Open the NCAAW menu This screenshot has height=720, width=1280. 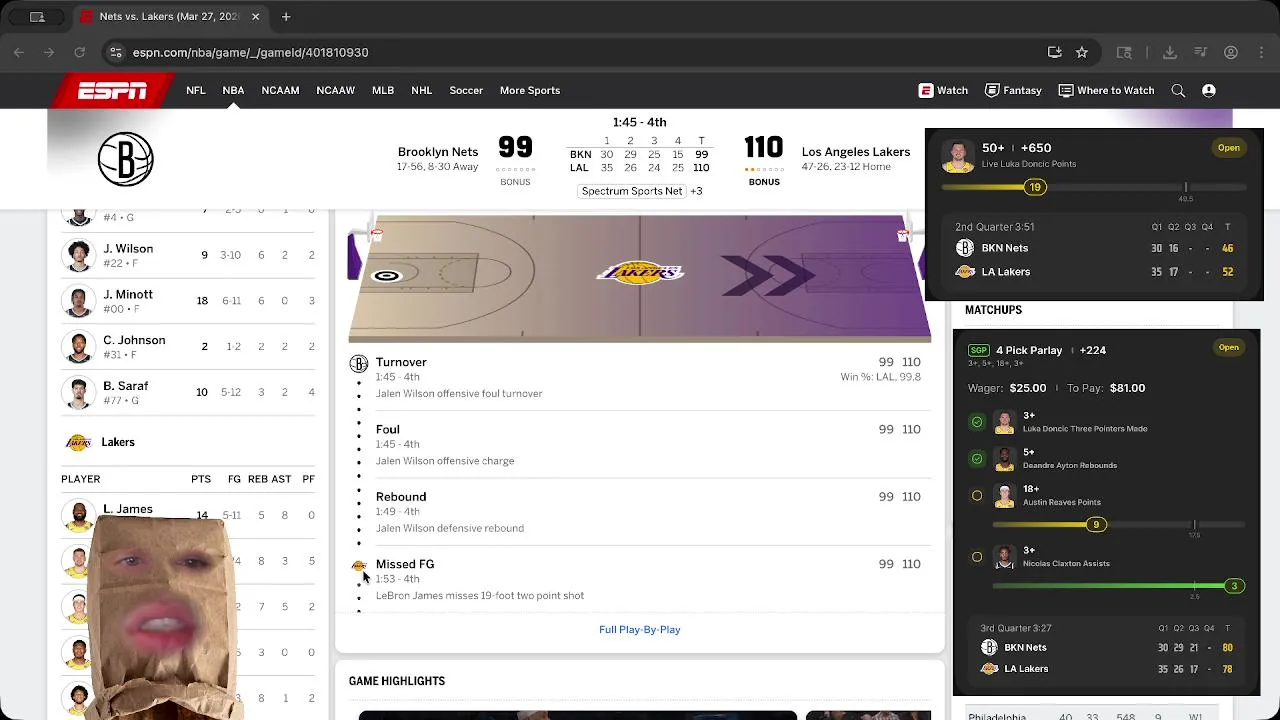(336, 90)
